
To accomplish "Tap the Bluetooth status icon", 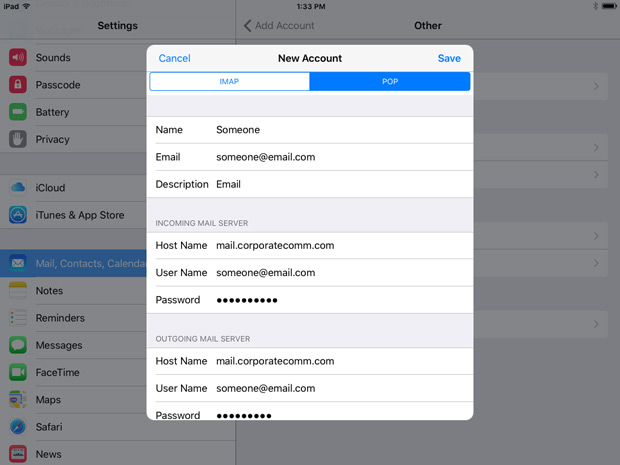I will point(595,6).
